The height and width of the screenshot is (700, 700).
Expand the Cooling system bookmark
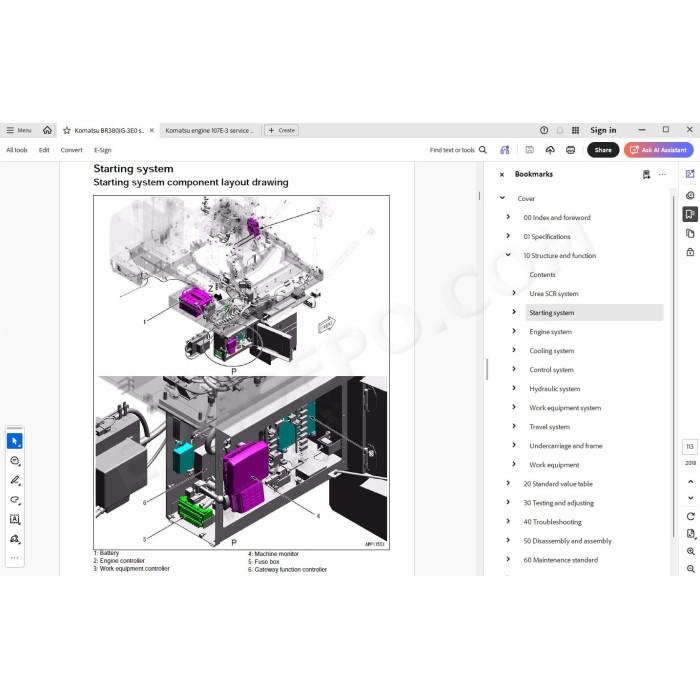[514, 350]
